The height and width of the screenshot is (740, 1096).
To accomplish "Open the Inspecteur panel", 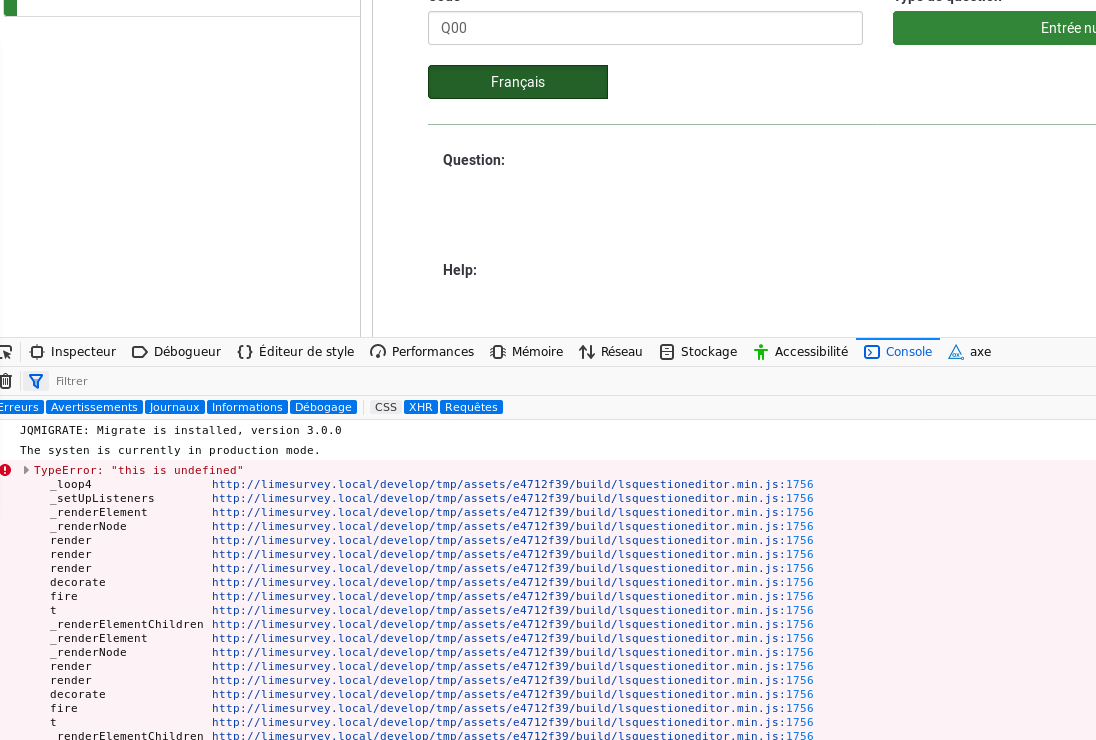I will (73, 352).
